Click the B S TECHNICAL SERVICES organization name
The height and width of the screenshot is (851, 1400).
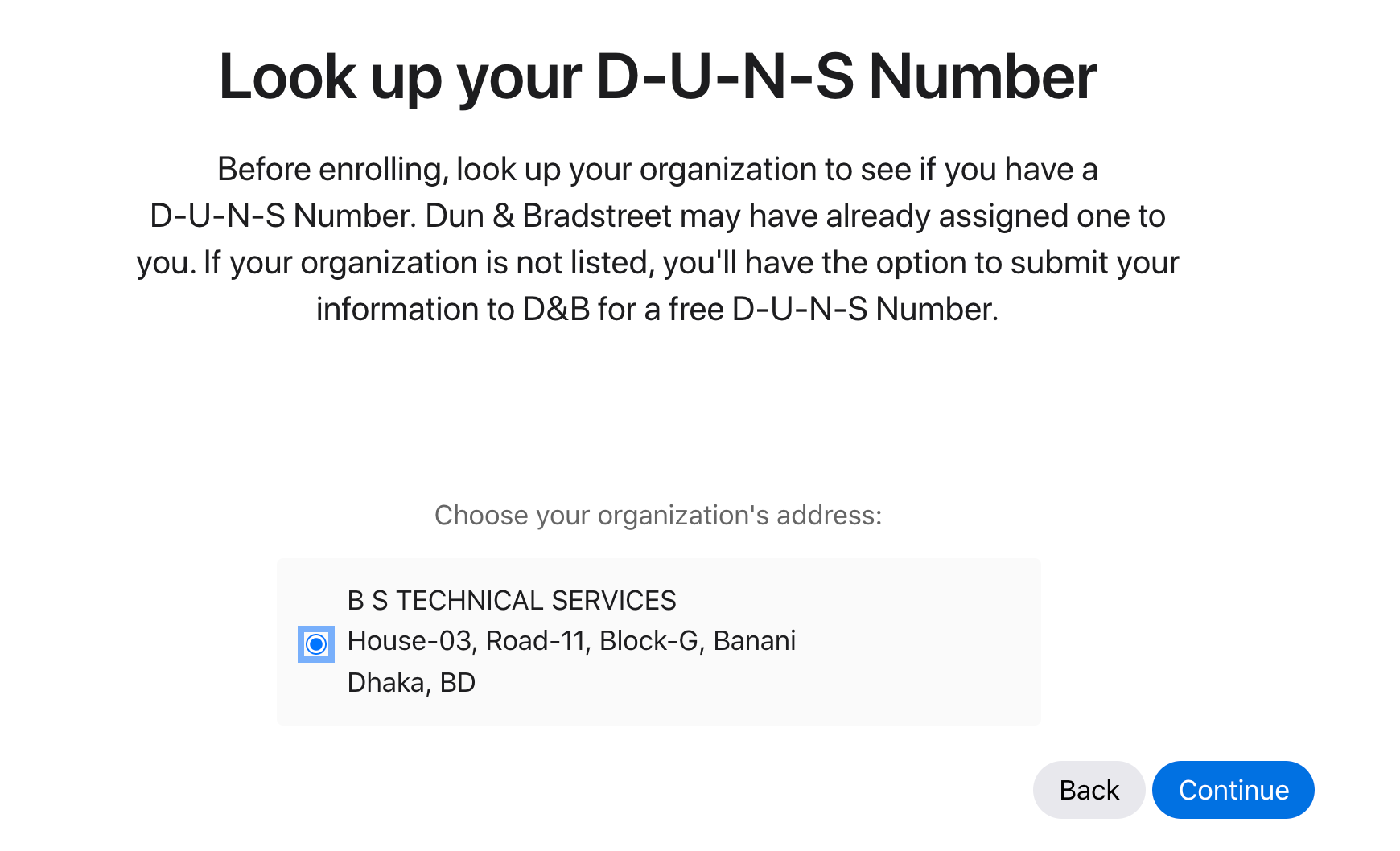point(511,601)
